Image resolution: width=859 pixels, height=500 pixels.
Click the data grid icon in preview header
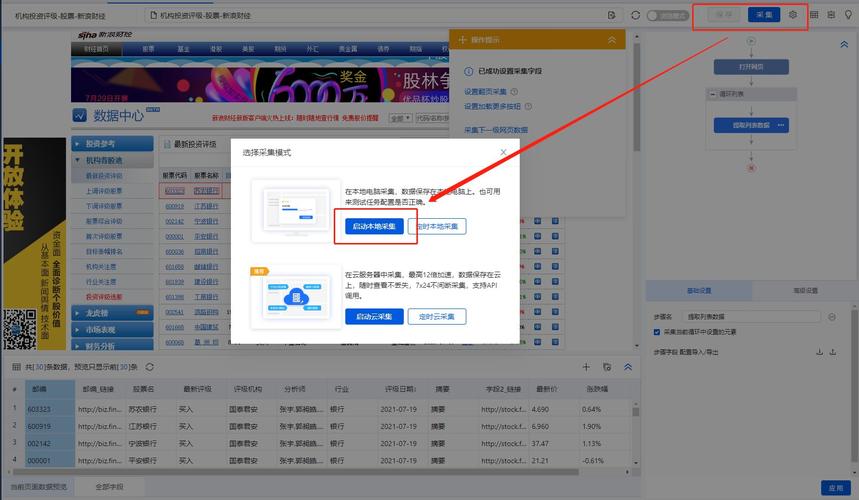point(16,366)
